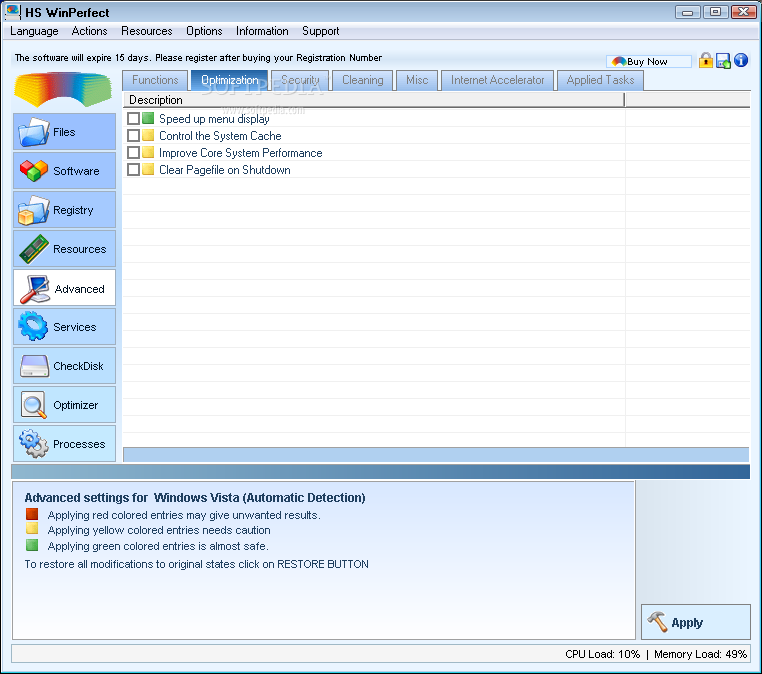Screen dimensions: 762x674
Task: Select the Control the System Cache entry
Action: click(220, 136)
